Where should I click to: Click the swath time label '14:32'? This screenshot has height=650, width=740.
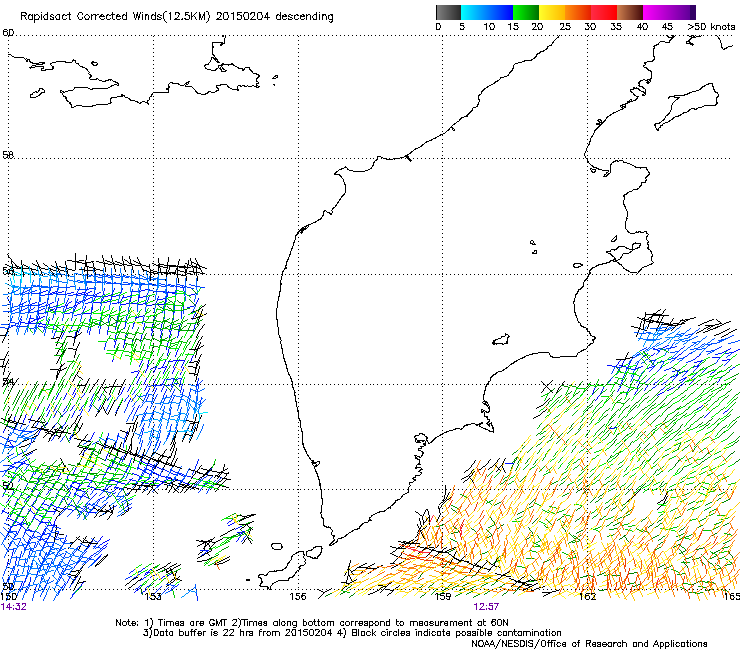(13, 607)
